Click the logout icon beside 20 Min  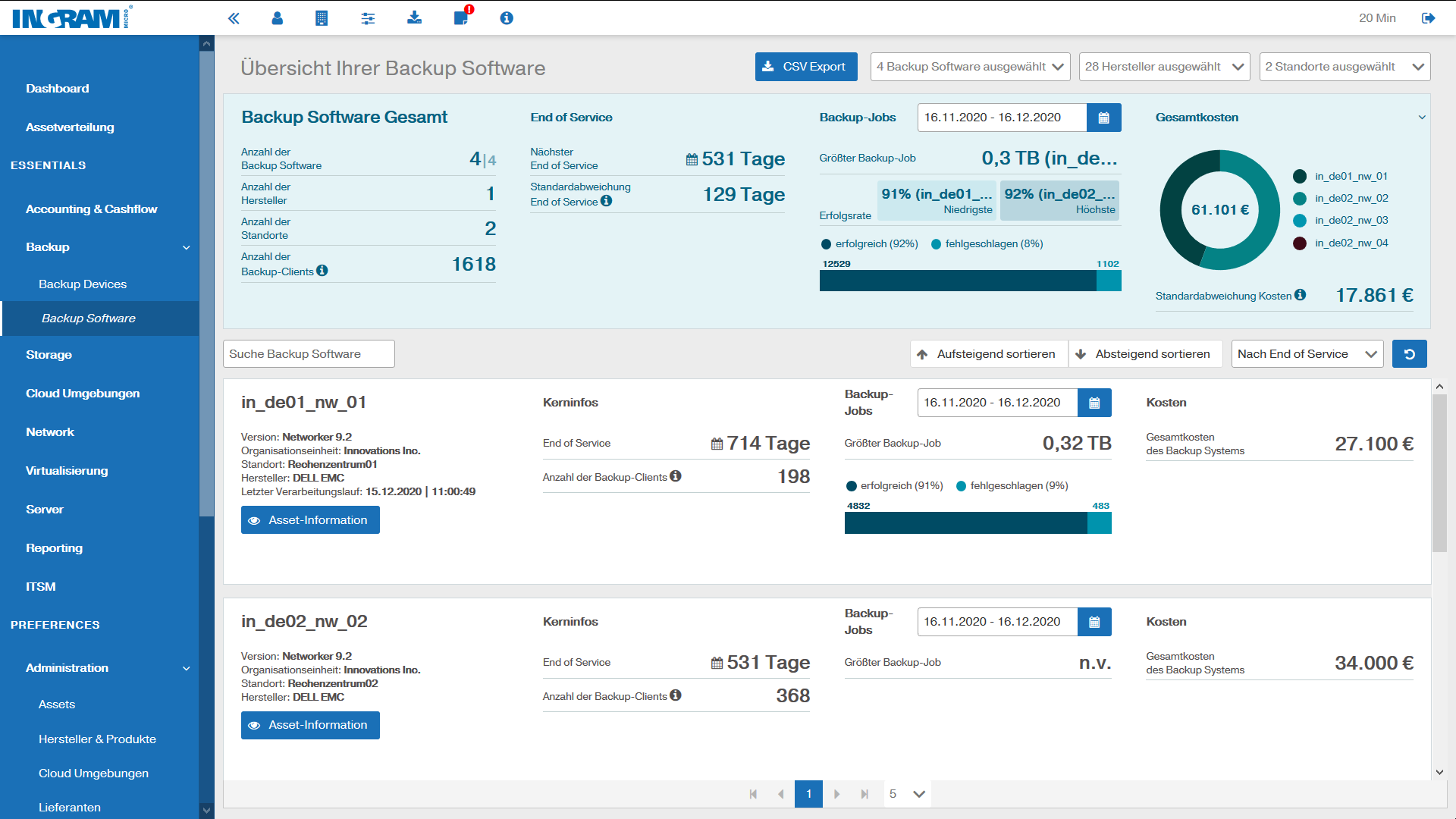[x=1428, y=18]
